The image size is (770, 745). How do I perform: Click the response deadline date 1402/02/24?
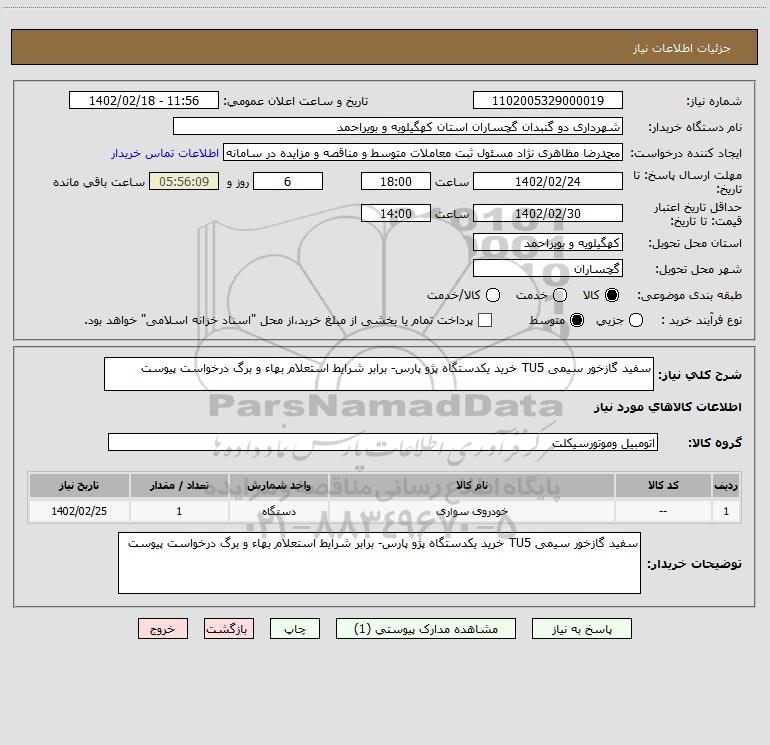point(548,181)
